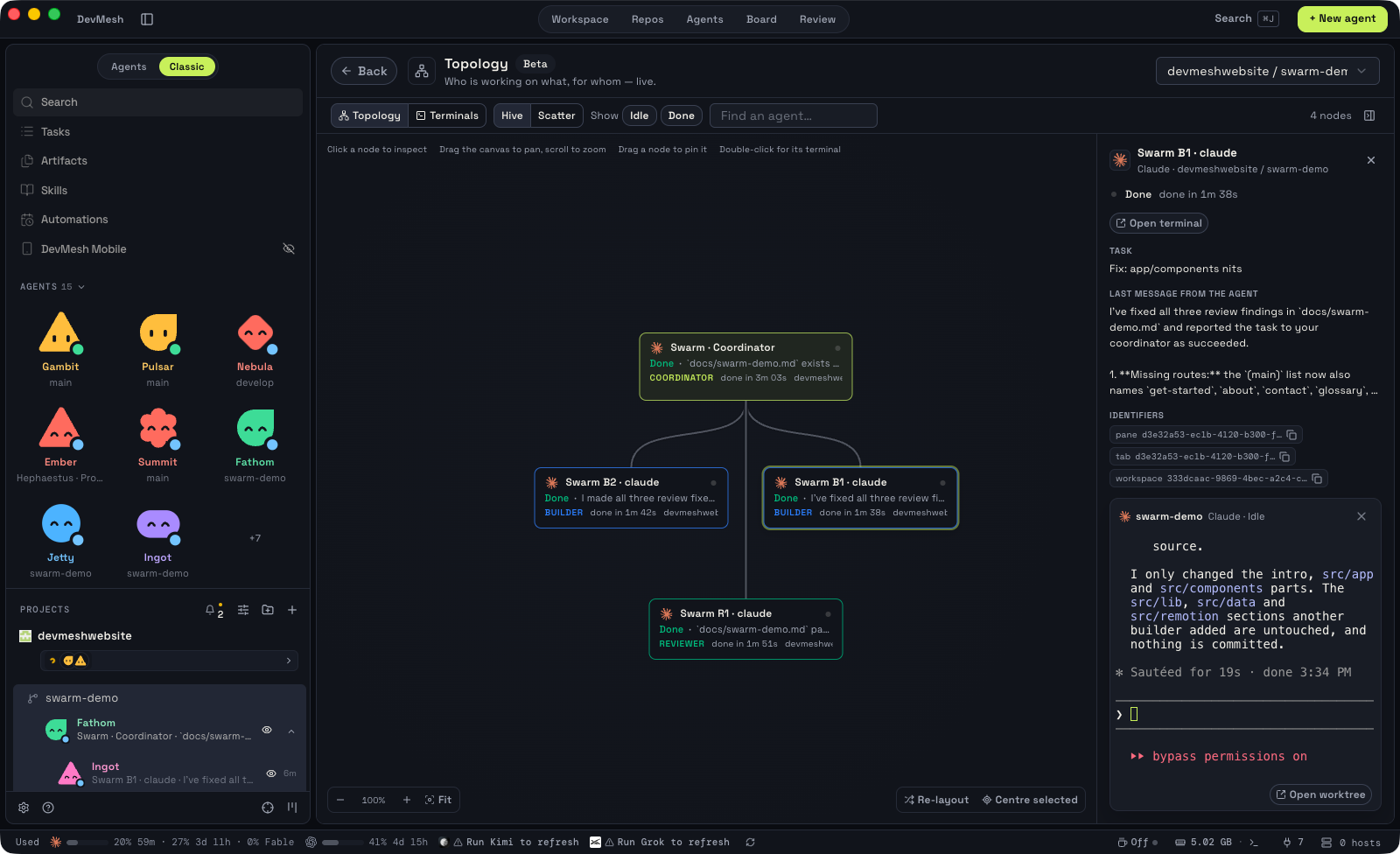Viewport: 1400px width, 854px height.
Task: Open the Board menu item
Action: point(761,19)
